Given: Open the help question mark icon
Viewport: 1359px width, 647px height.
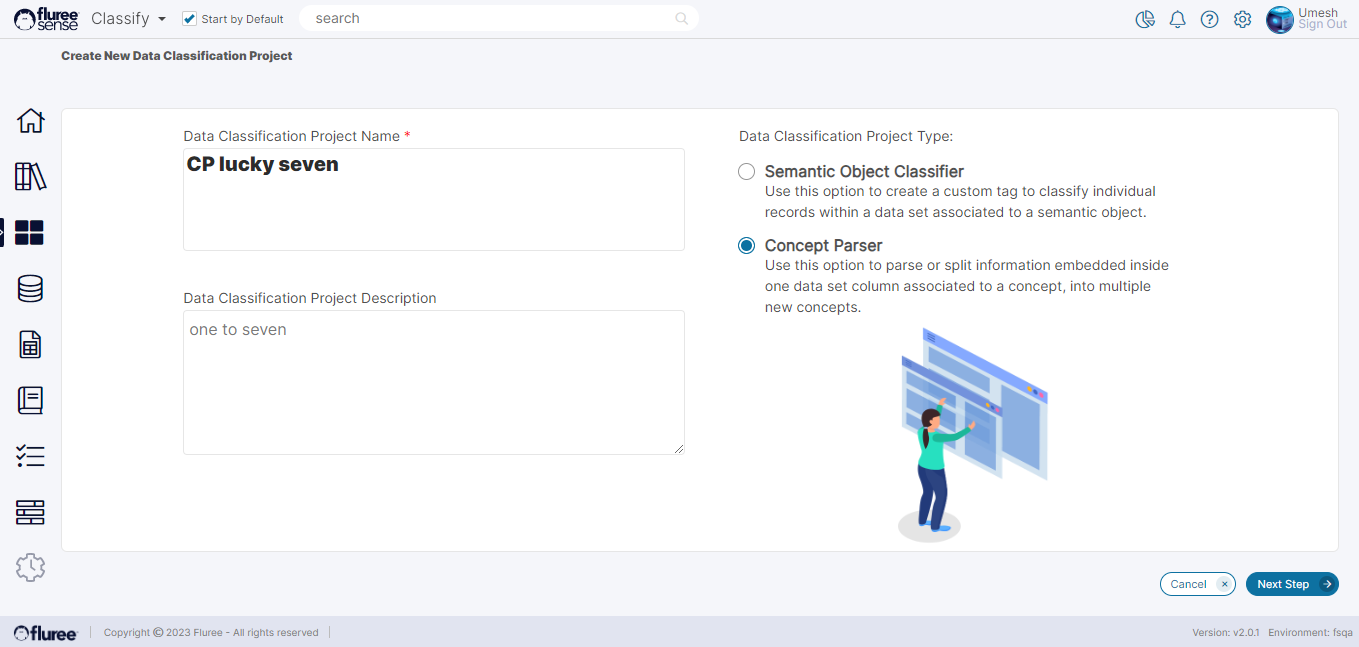Looking at the screenshot, I should tap(1209, 19).
